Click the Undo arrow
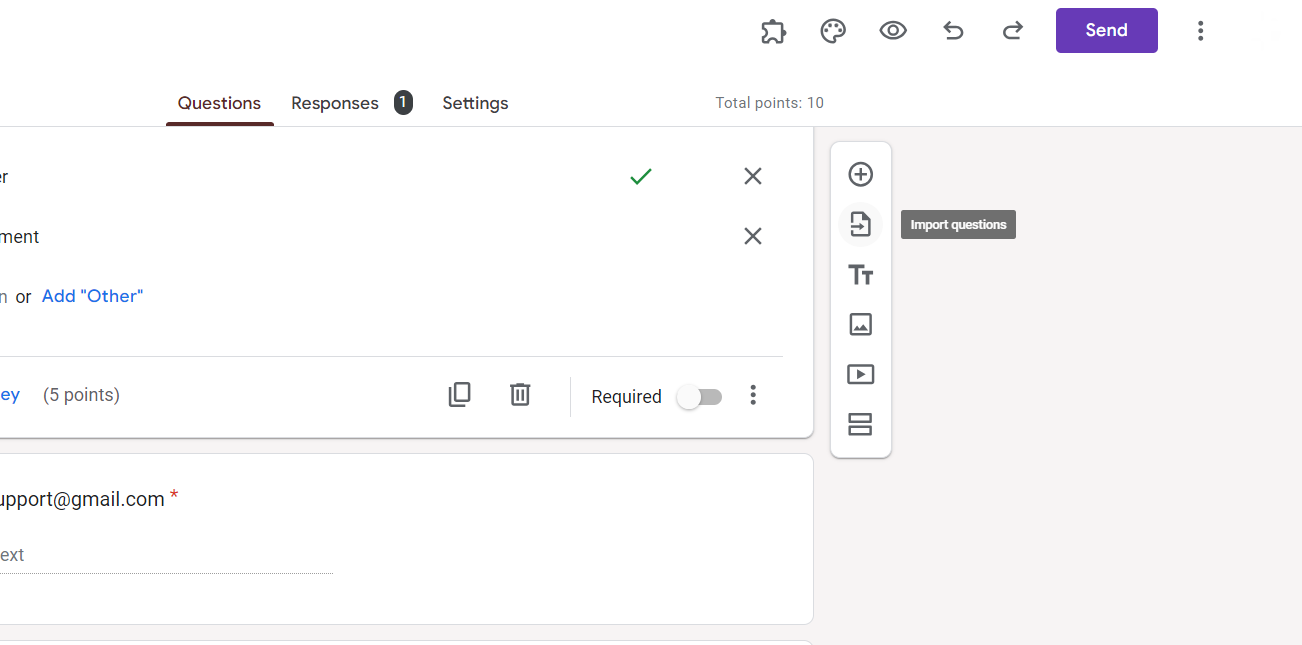 [x=953, y=31]
